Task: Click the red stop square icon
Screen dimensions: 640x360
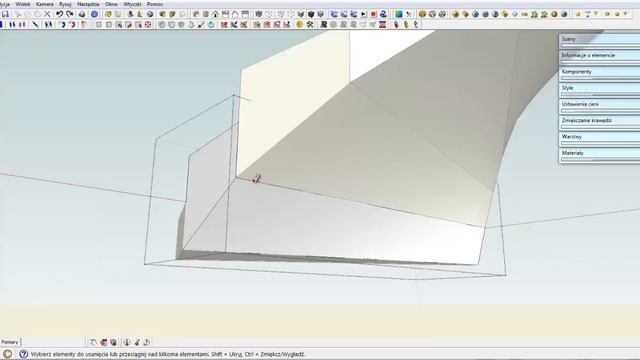Action: pos(373,14)
